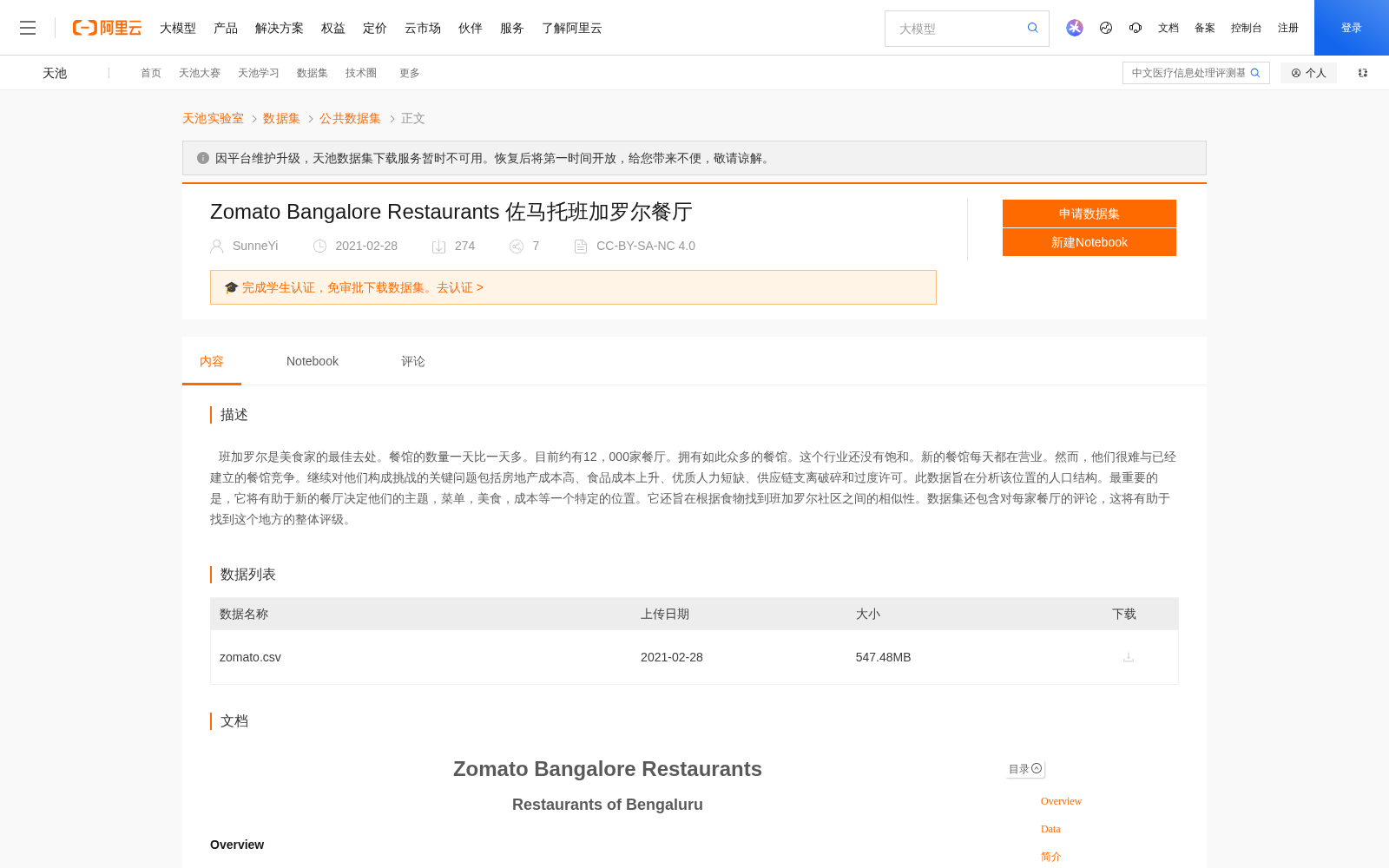Image resolution: width=1389 pixels, height=868 pixels.
Task: Go to 控制台 console
Action: pyautogui.click(x=1247, y=28)
